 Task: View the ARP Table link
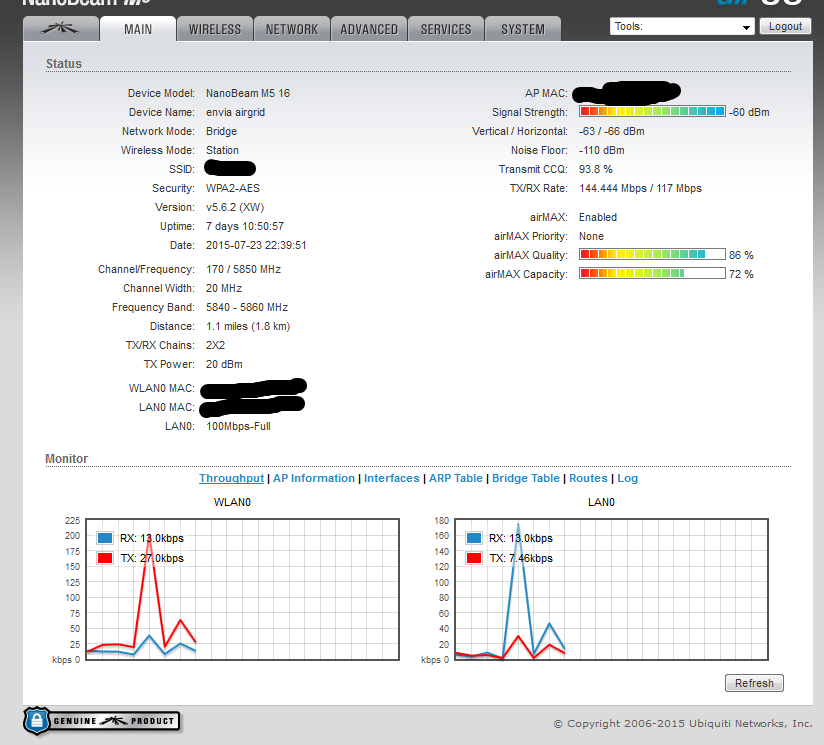[x=456, y=478]
